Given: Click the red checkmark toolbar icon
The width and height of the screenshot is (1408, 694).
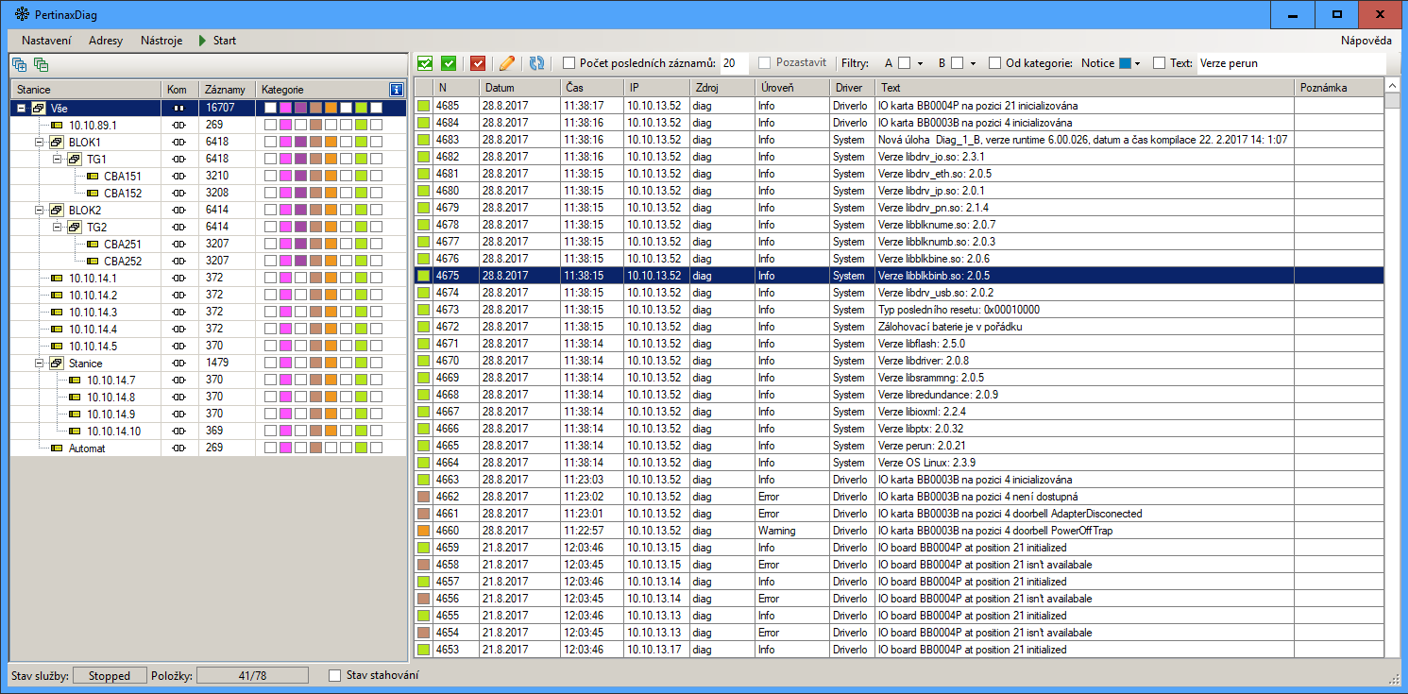Looking at the screenshot, I should 477,64.
